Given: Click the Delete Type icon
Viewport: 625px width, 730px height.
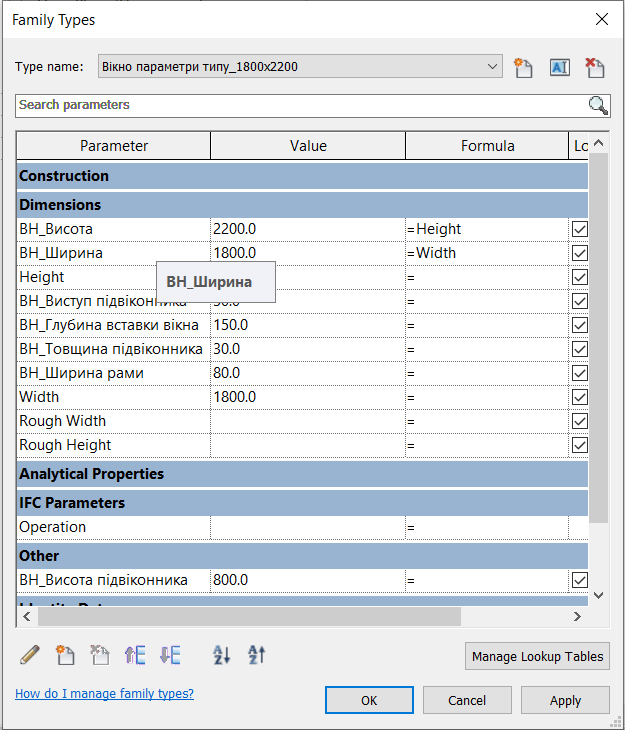Looking at the screenshot, I should tap(595, 67).
